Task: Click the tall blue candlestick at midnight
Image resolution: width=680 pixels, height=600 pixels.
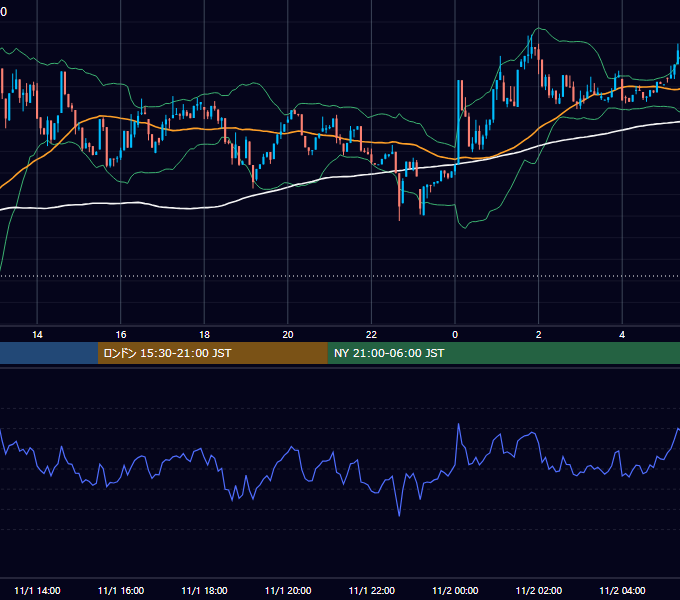Action: [x=458, y=122]
